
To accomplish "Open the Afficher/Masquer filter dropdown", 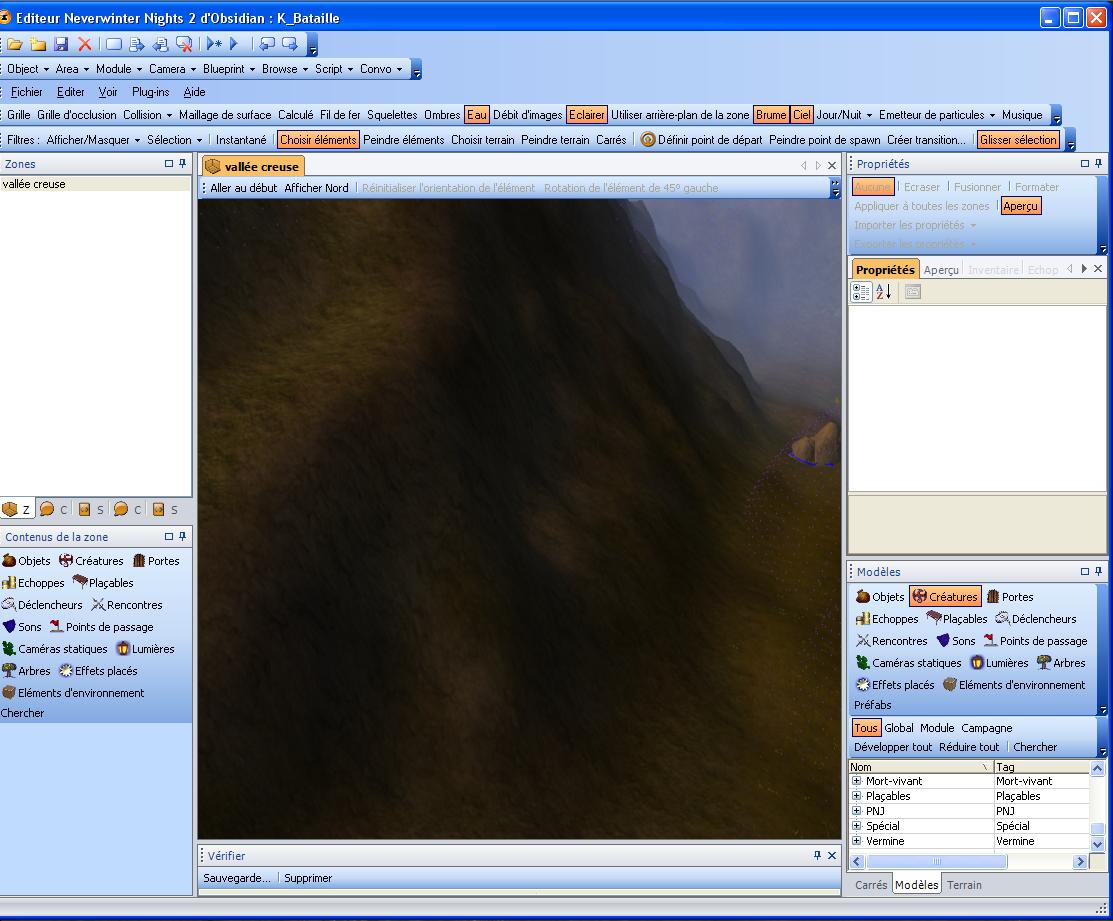I will (x=93, y=140).
